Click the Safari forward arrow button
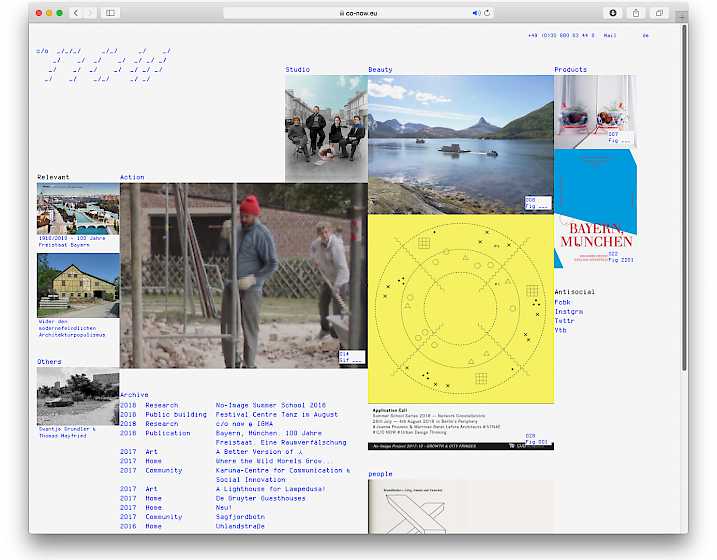The width and height of the screenshot is (717, 560). coord(90,13)
